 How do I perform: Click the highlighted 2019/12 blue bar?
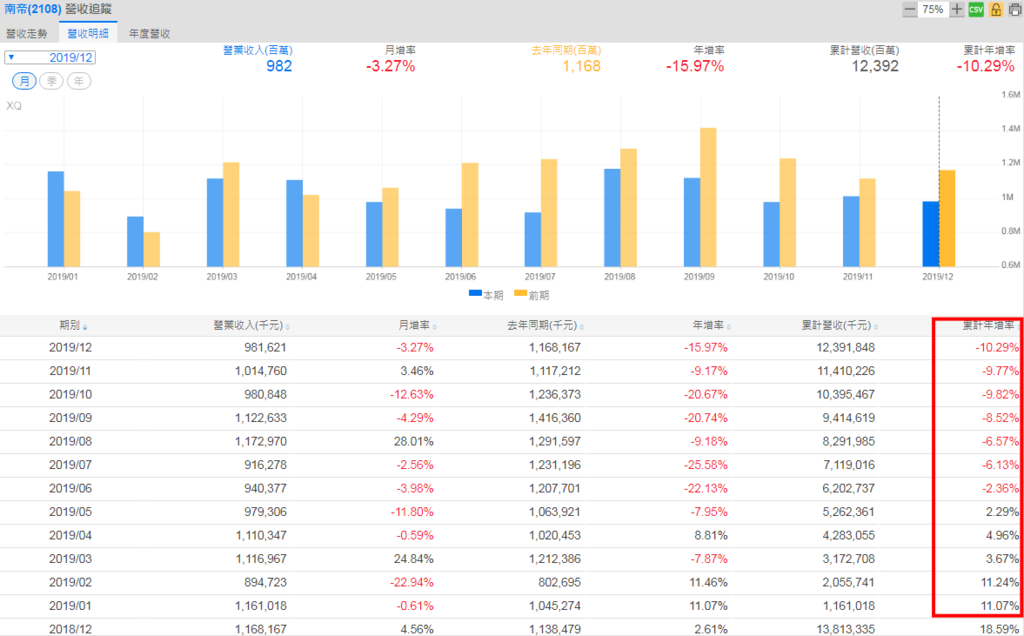click(931, 234)
